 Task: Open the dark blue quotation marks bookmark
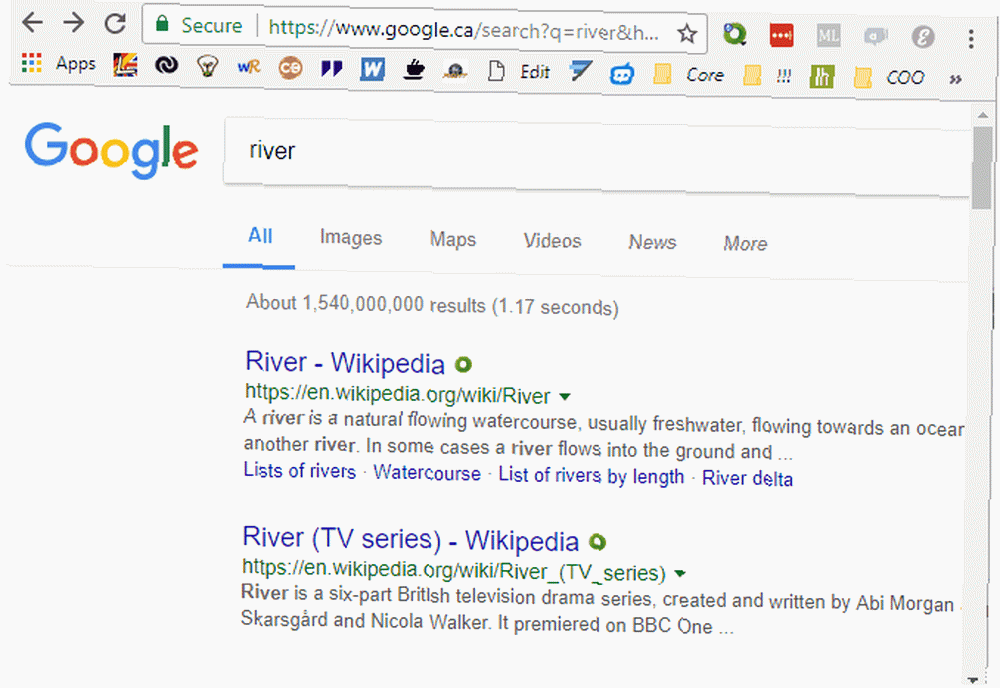pyautogui.click(x=332, y=68)
